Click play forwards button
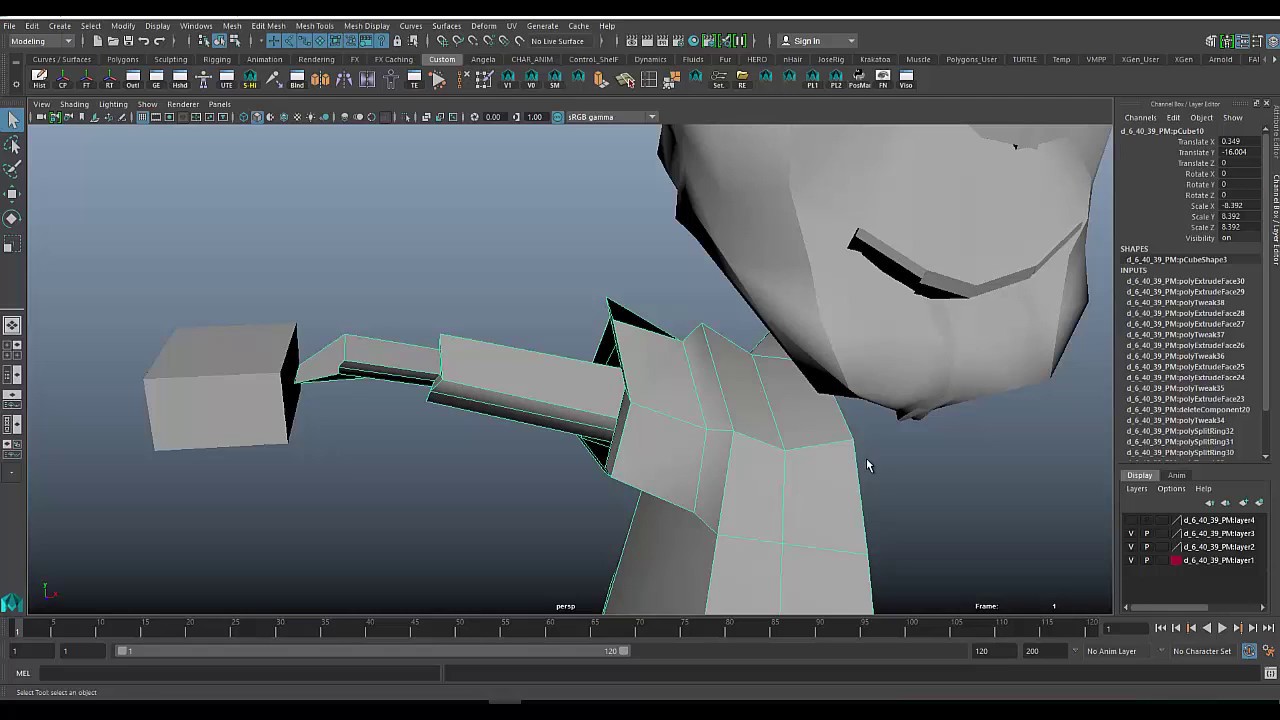 (1221, 628)
